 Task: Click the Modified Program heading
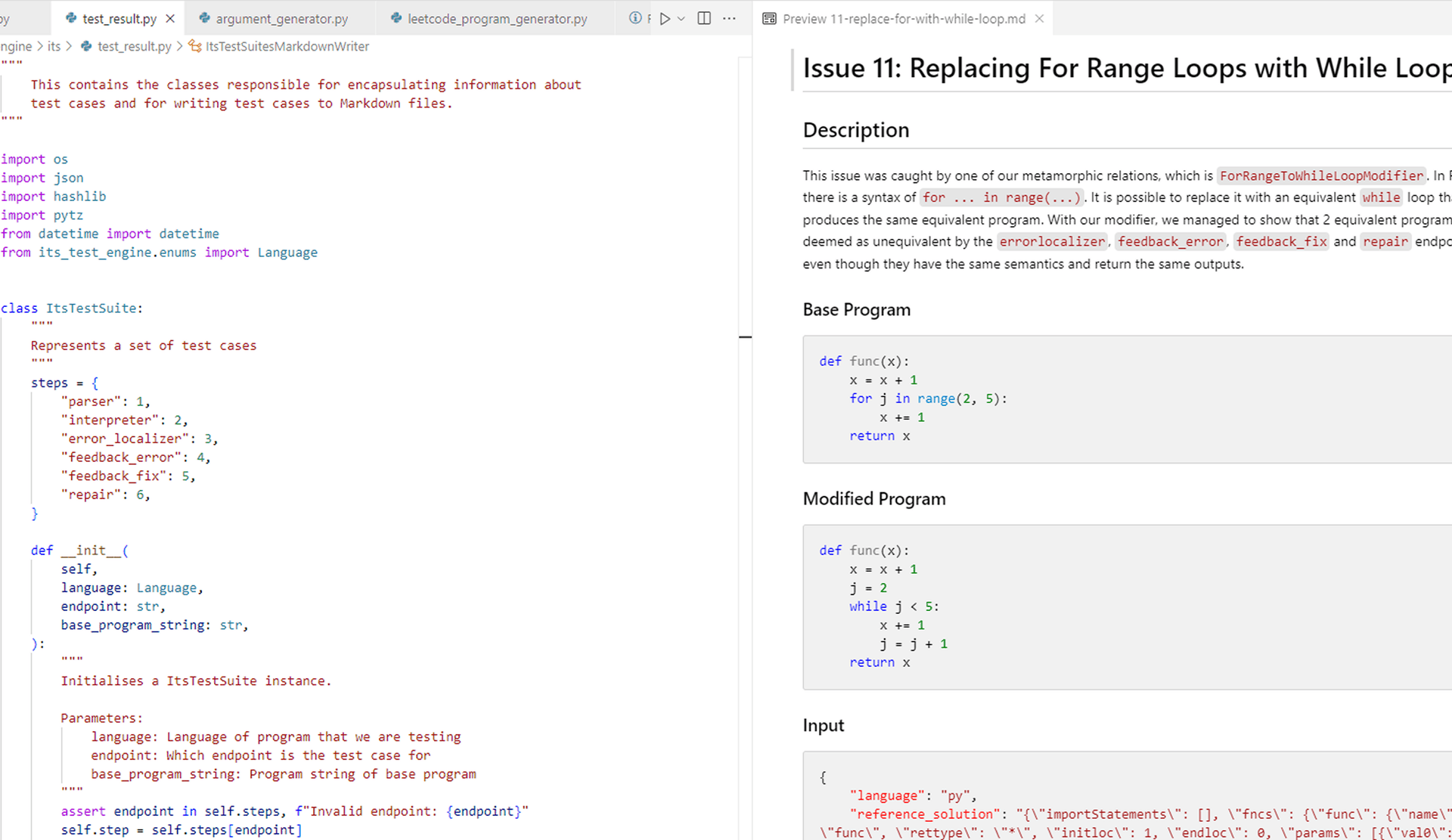click(x=874, y=498)
